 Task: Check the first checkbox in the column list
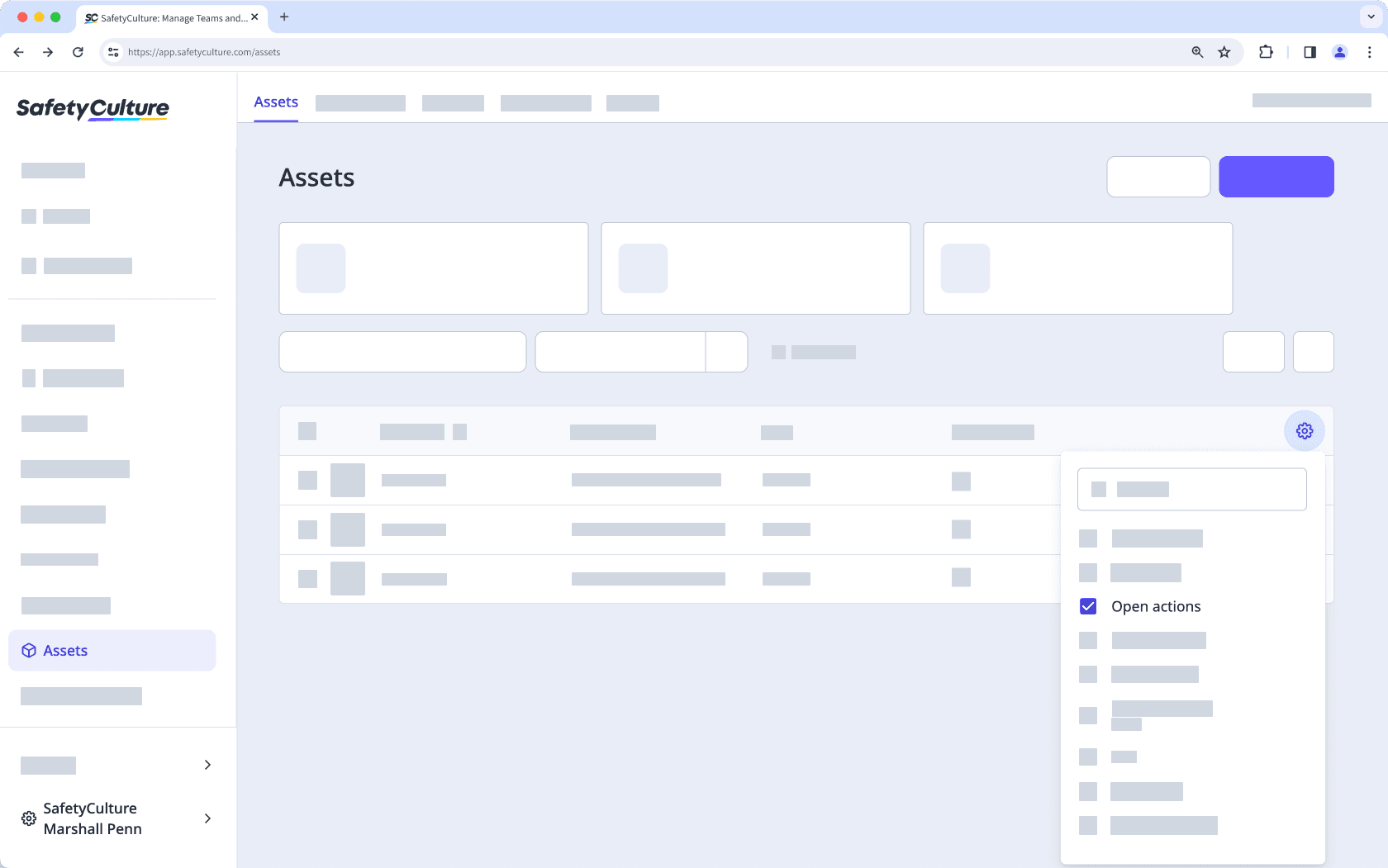pos(1088,538)
